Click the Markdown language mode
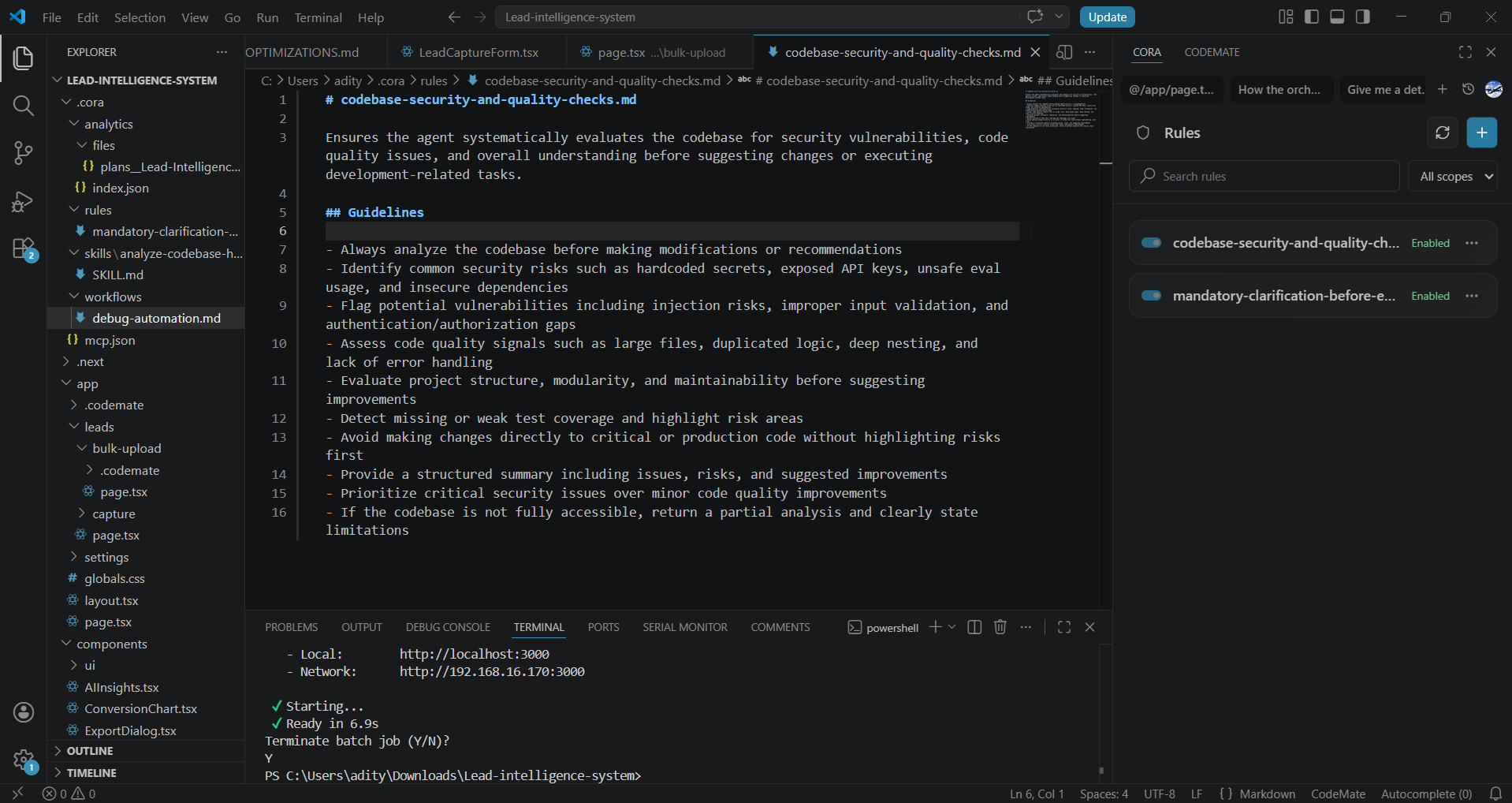This screenshot has height=803, width=1512. [1267, 794]
